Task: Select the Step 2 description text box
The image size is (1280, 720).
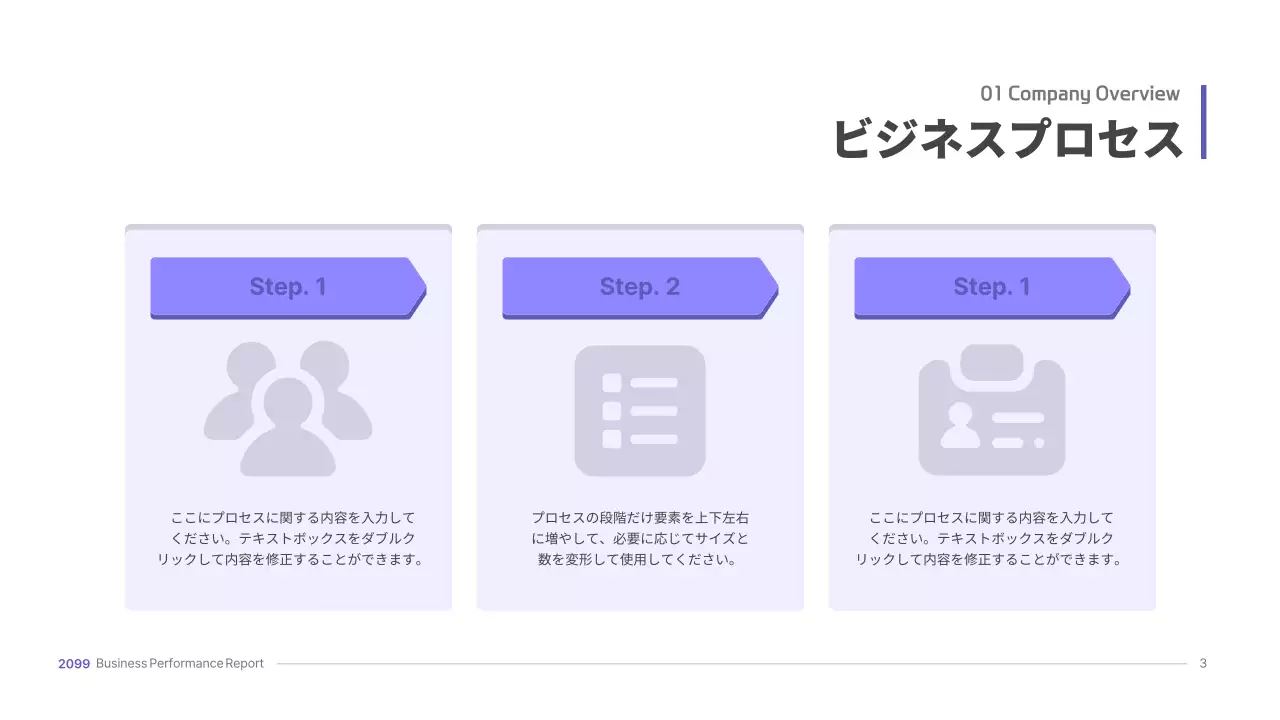Action: tap(640, 539)
